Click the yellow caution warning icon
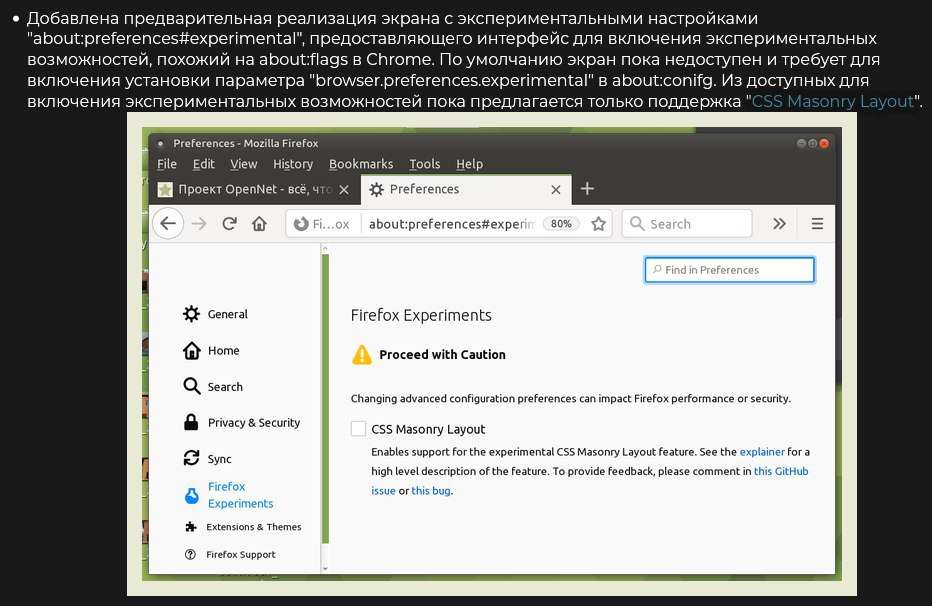The image size is (932, 606). point(361,355)
